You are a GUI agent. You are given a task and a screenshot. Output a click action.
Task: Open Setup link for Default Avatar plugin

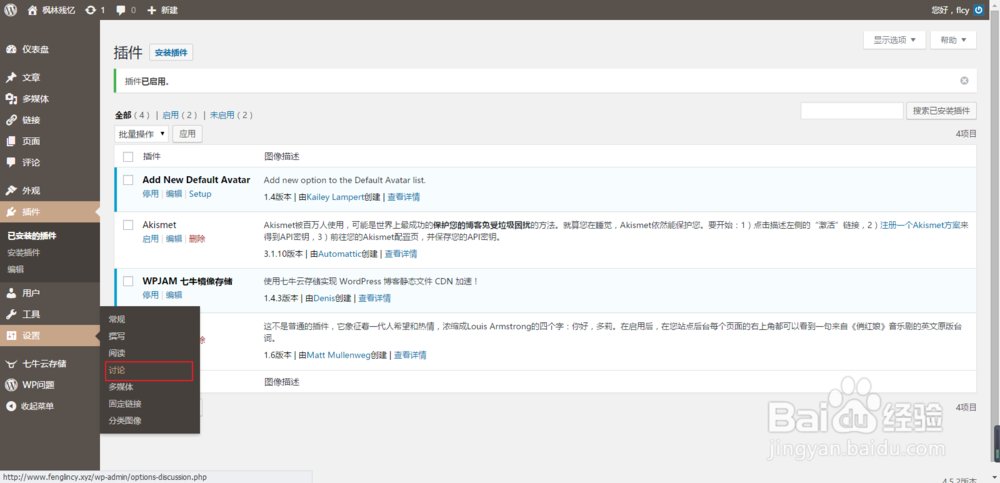[200, 194]
